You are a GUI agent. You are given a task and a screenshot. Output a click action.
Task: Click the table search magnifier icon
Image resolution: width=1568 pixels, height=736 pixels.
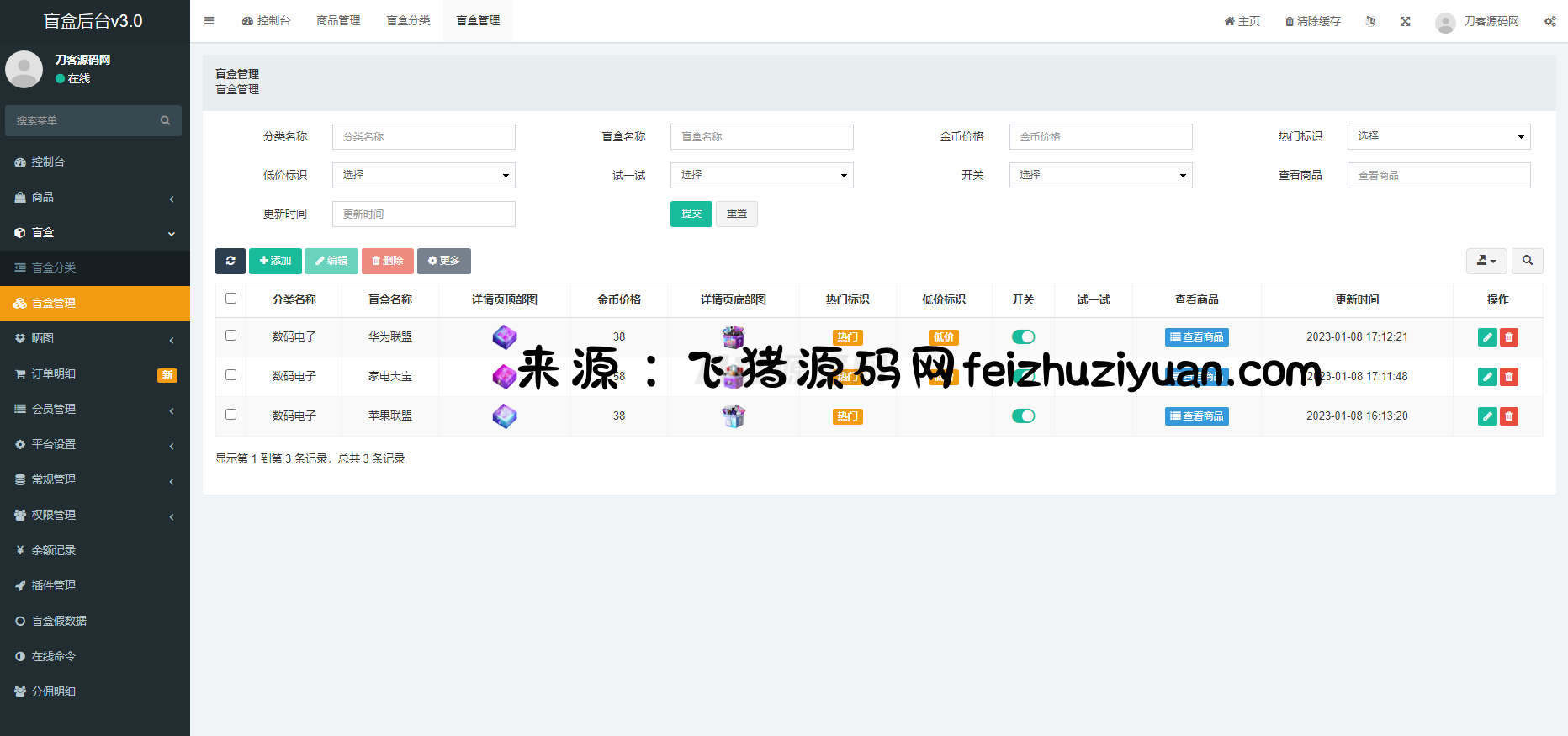pos(1527,261)
